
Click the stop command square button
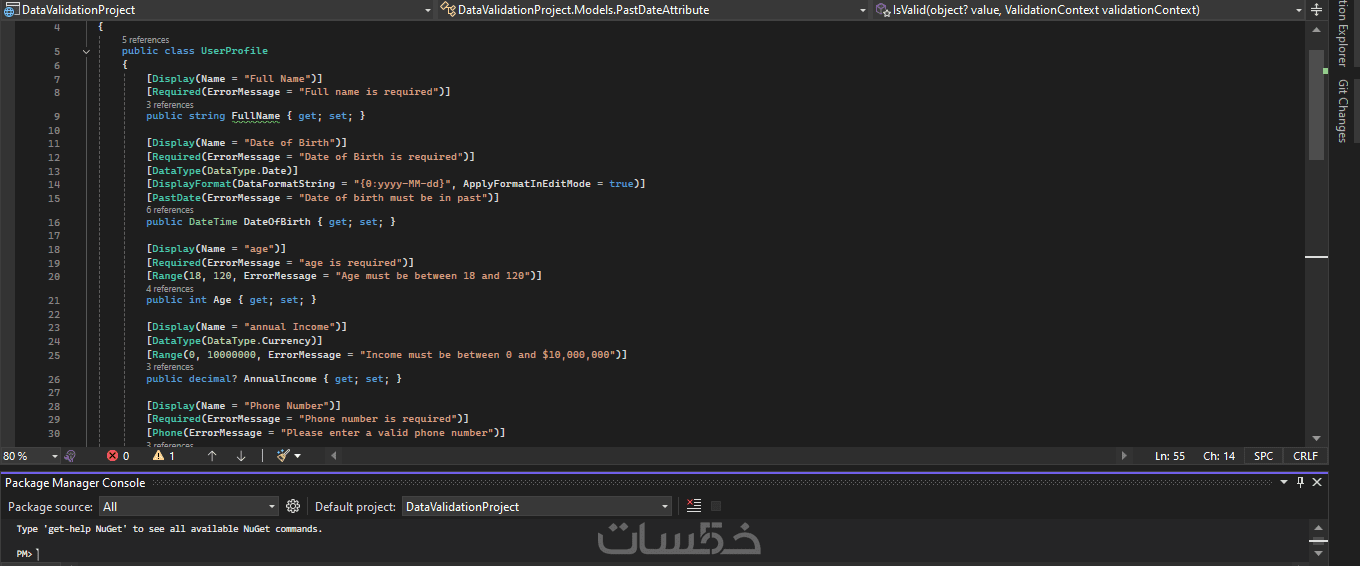coord(715,506)
